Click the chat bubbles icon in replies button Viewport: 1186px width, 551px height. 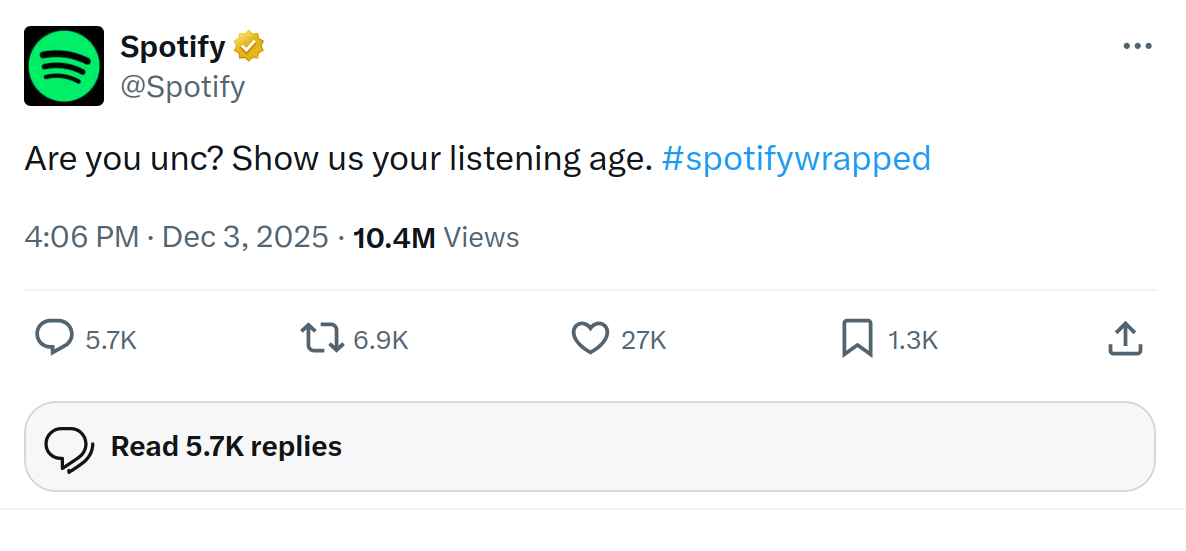[69, 447]
